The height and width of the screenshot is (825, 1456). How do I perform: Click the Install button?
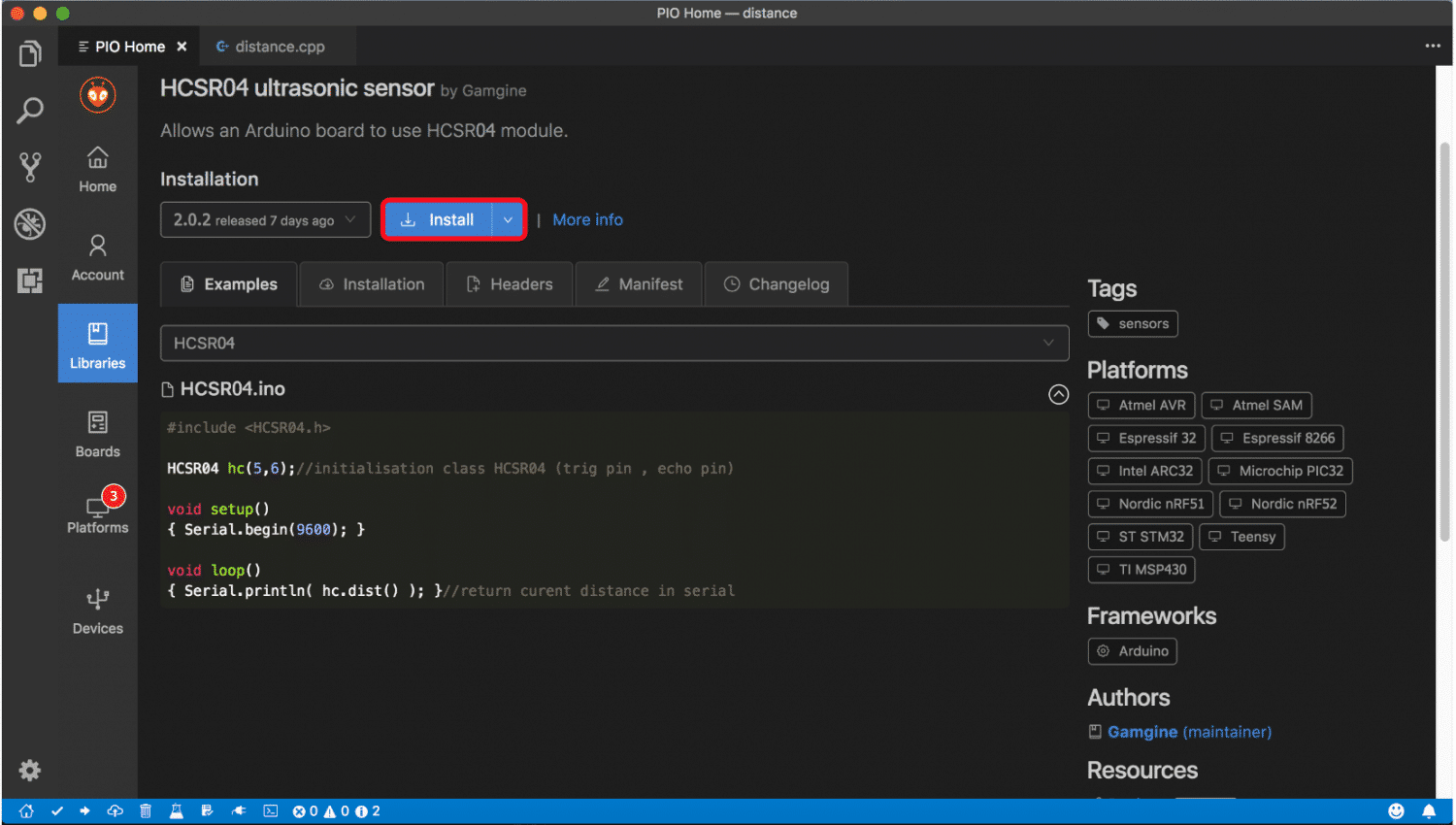[439, 220]
